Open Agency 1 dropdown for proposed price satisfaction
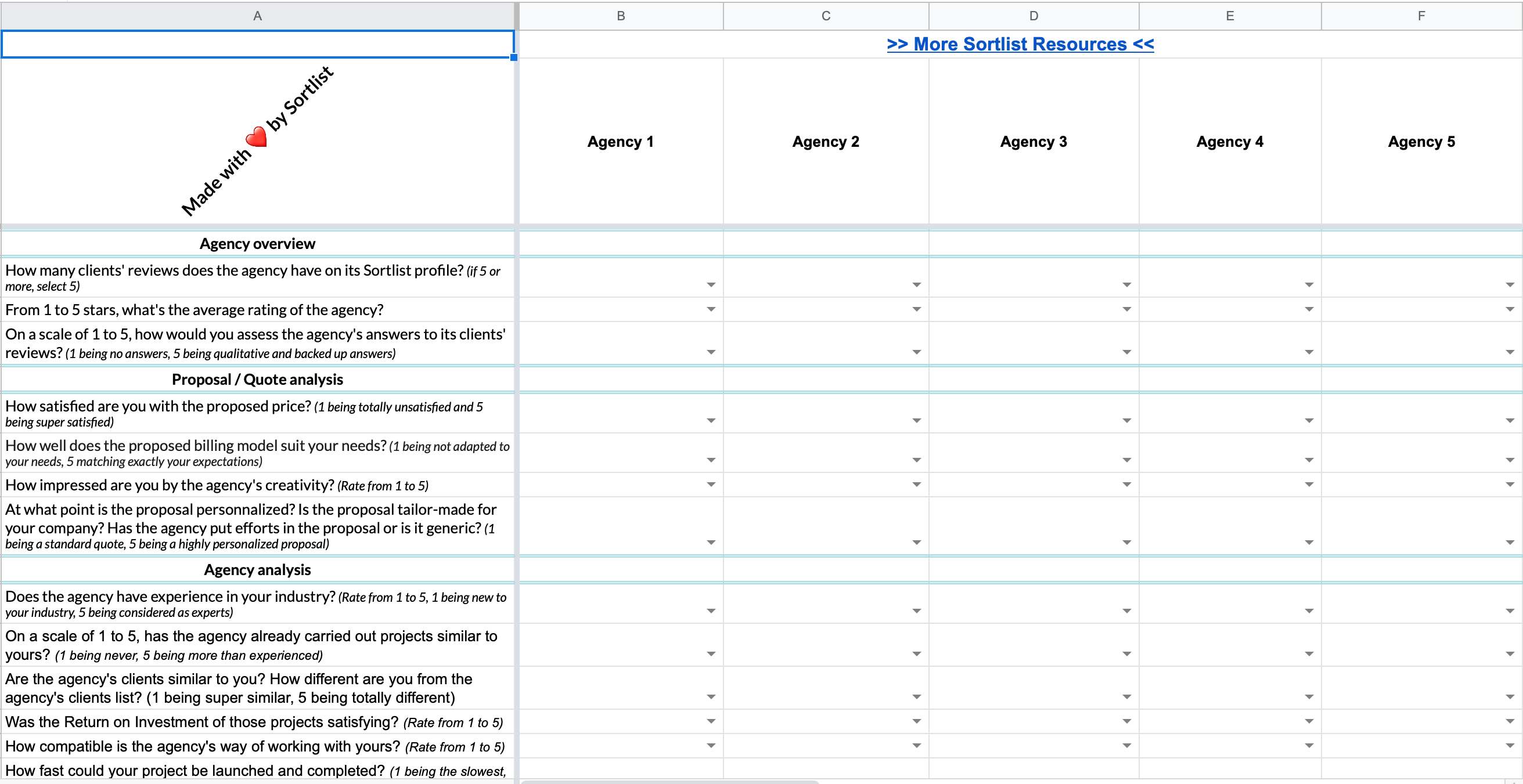This screenshot has height=784, width=1523. (711, 421)
